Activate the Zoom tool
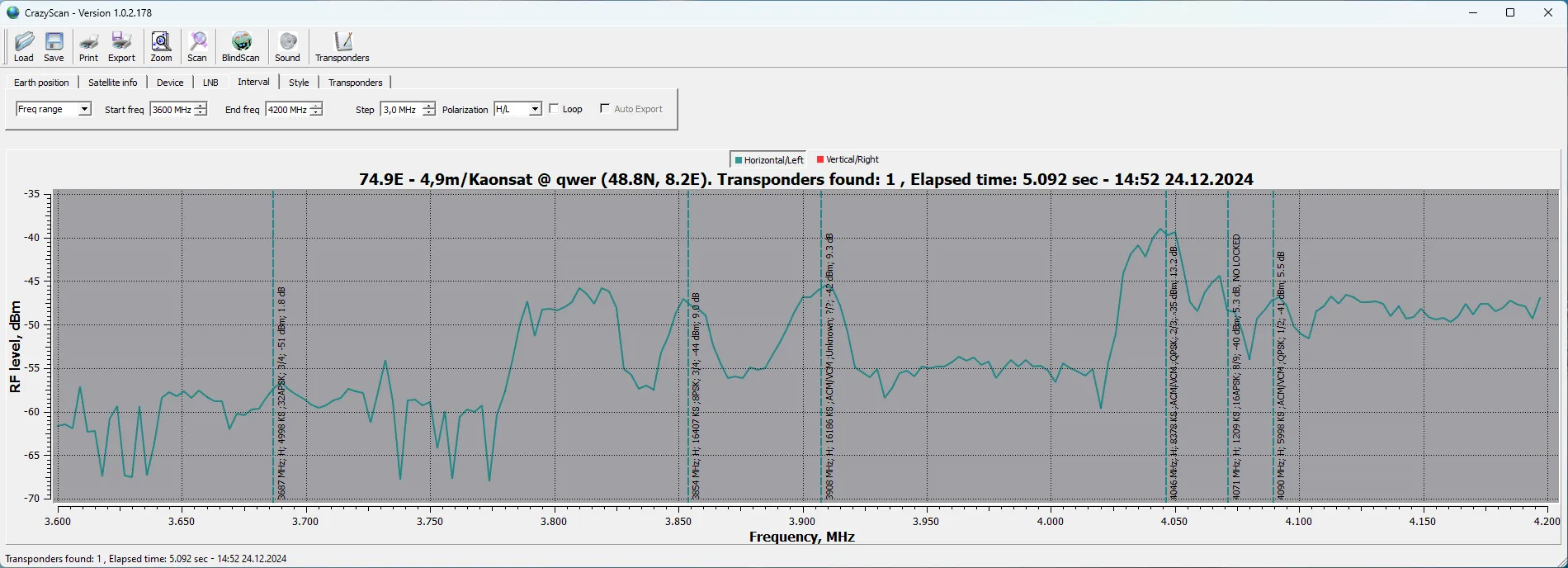 tap(161, 46)
